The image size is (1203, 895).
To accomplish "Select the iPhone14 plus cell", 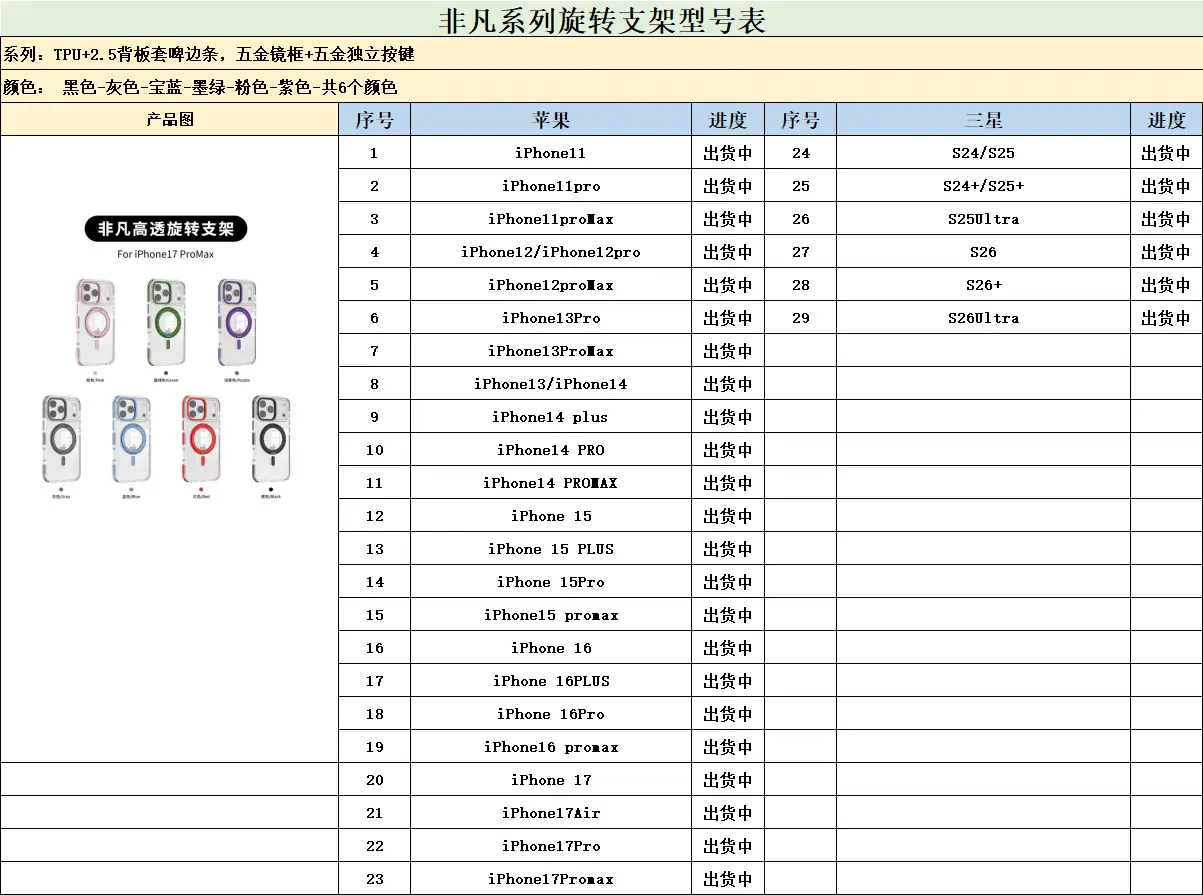I will point(551,417).
